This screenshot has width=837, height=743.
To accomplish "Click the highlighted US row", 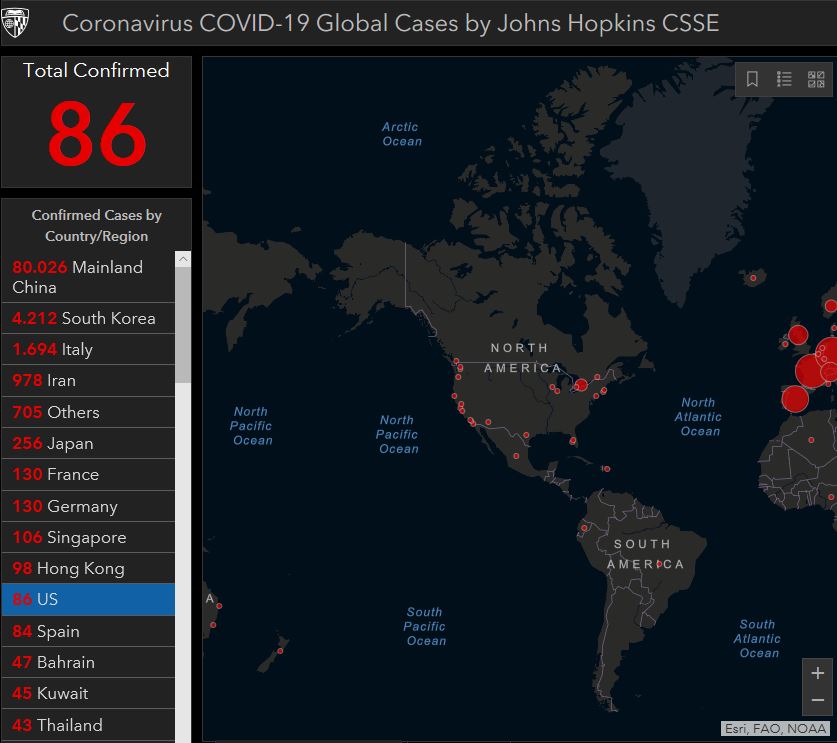I will click(x=88, y=599).
